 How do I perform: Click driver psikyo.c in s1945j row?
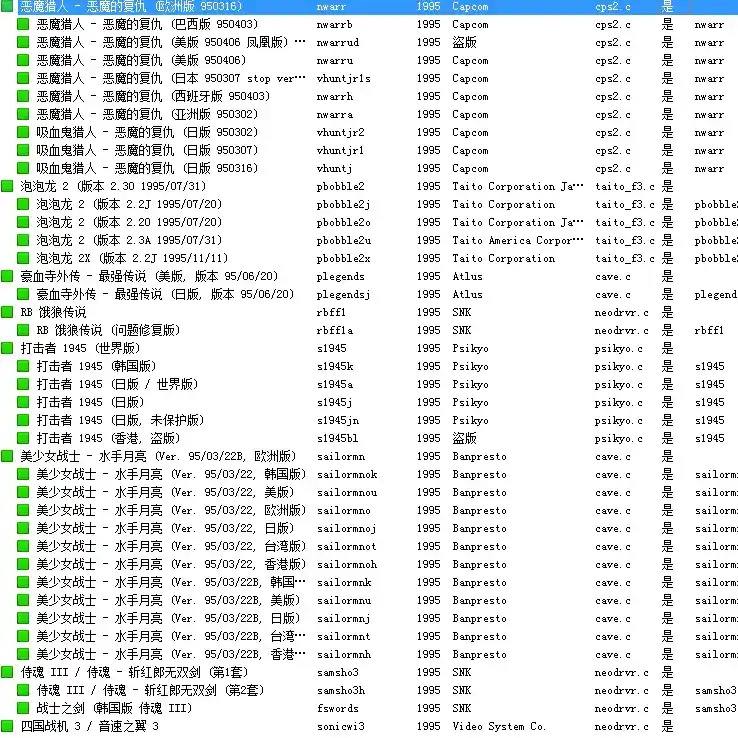click(618, 402)
